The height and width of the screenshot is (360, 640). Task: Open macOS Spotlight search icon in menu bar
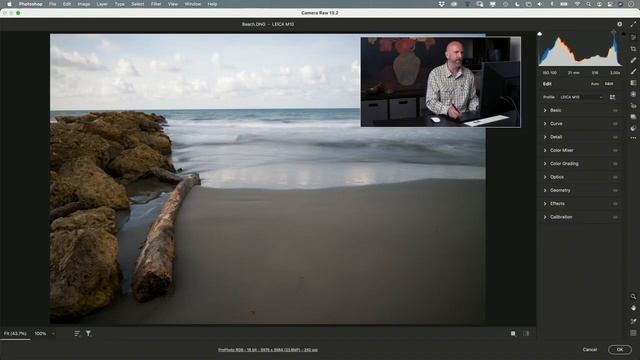click(x=588, y=4)
